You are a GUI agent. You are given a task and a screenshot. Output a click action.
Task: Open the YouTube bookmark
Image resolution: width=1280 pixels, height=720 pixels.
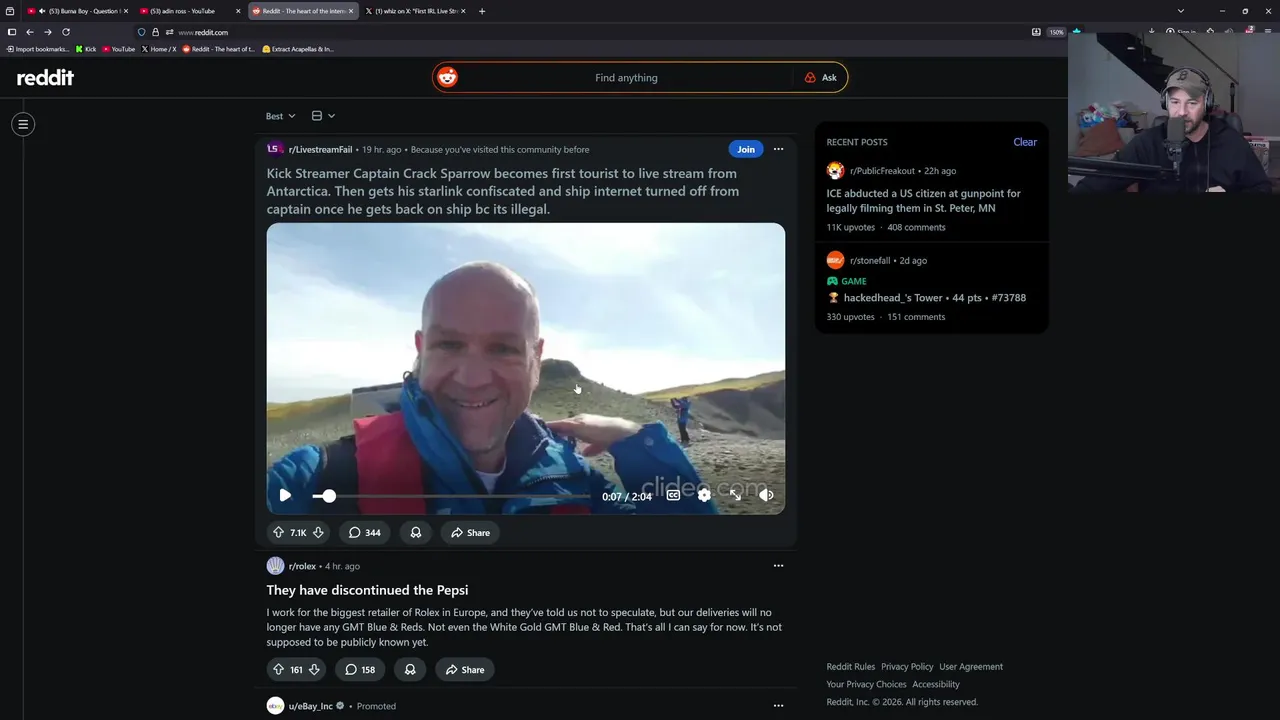pyautogui.click(x=119, y=49)
